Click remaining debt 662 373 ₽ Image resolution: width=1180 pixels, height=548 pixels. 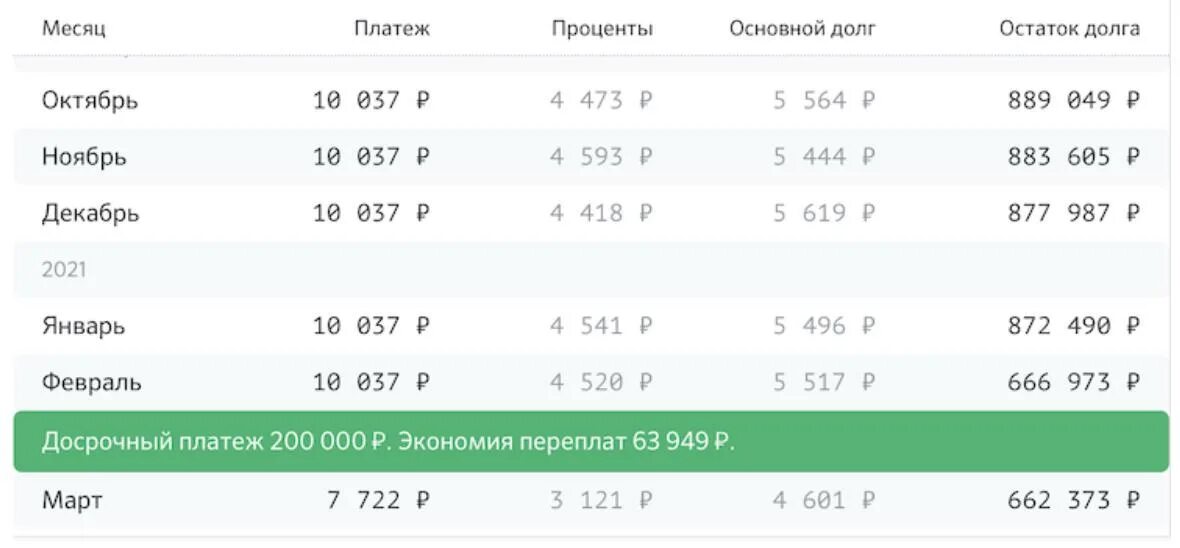[x=1073, y=501]
